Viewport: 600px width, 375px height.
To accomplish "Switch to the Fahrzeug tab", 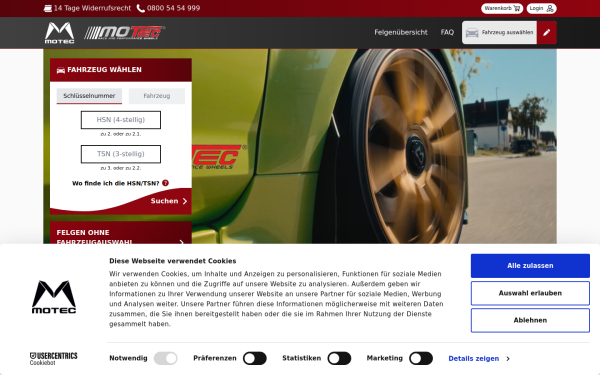I will [157, 96].
